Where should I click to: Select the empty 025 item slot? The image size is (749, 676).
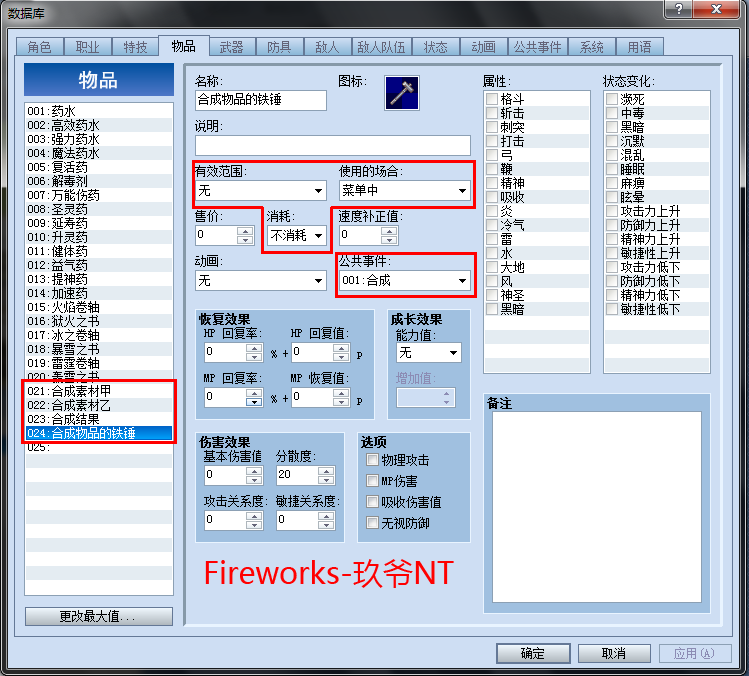click(99, 447)
